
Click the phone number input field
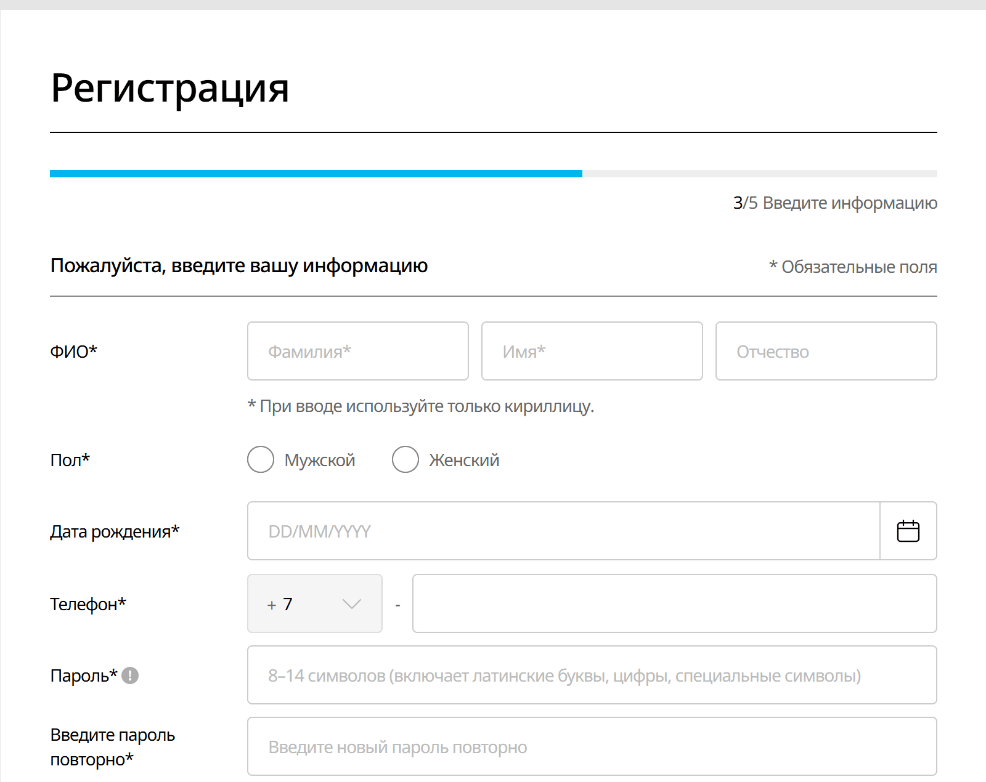(x=675, y=603)
